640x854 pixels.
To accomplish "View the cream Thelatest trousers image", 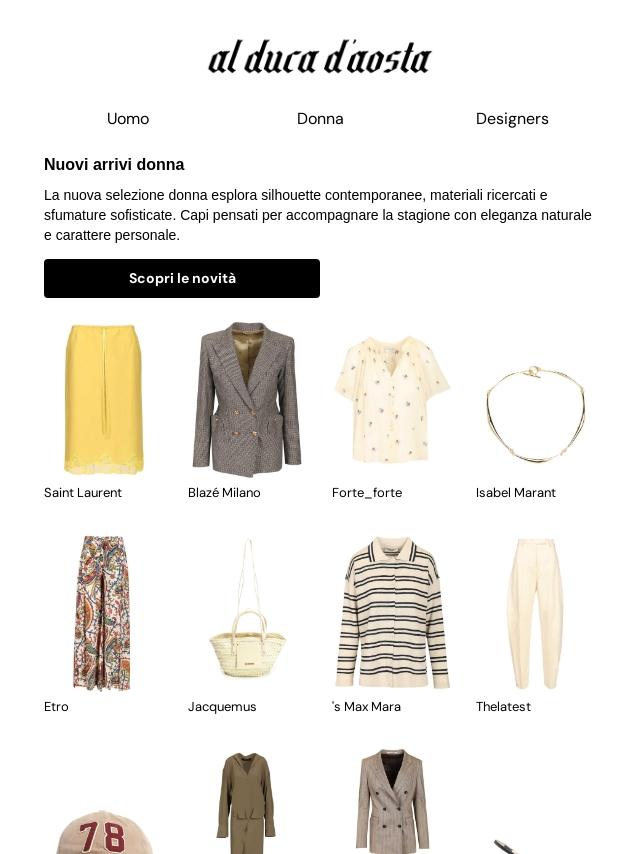I will tap(535, 613).
